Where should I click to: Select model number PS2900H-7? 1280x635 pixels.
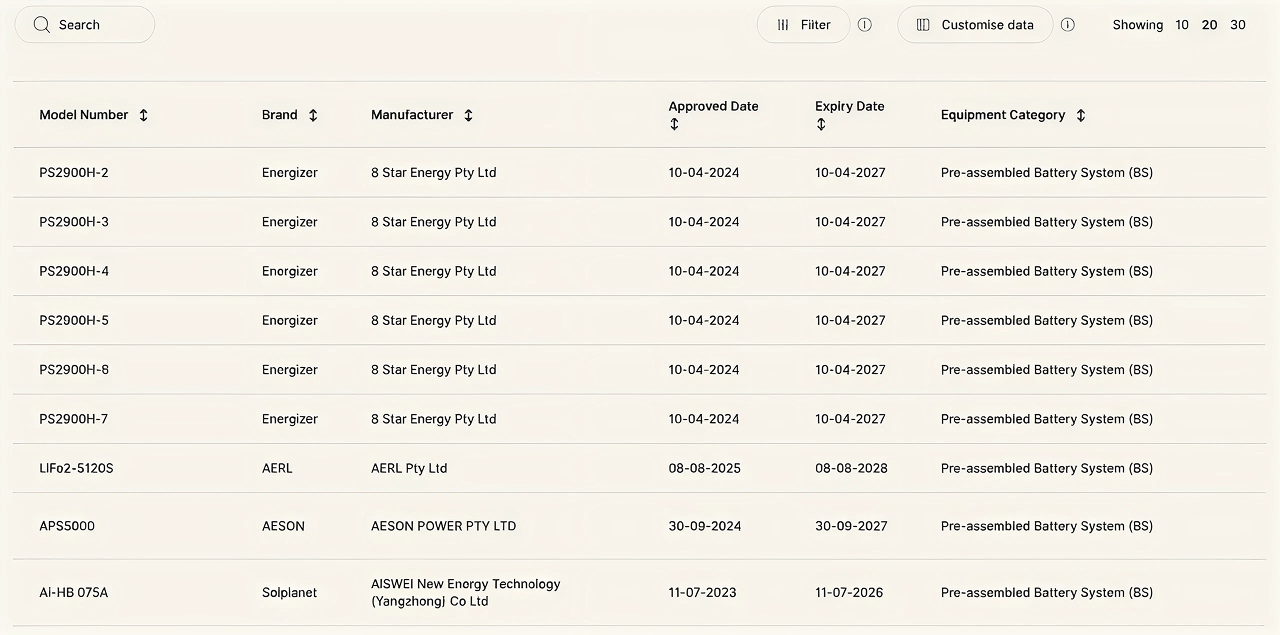74,419
